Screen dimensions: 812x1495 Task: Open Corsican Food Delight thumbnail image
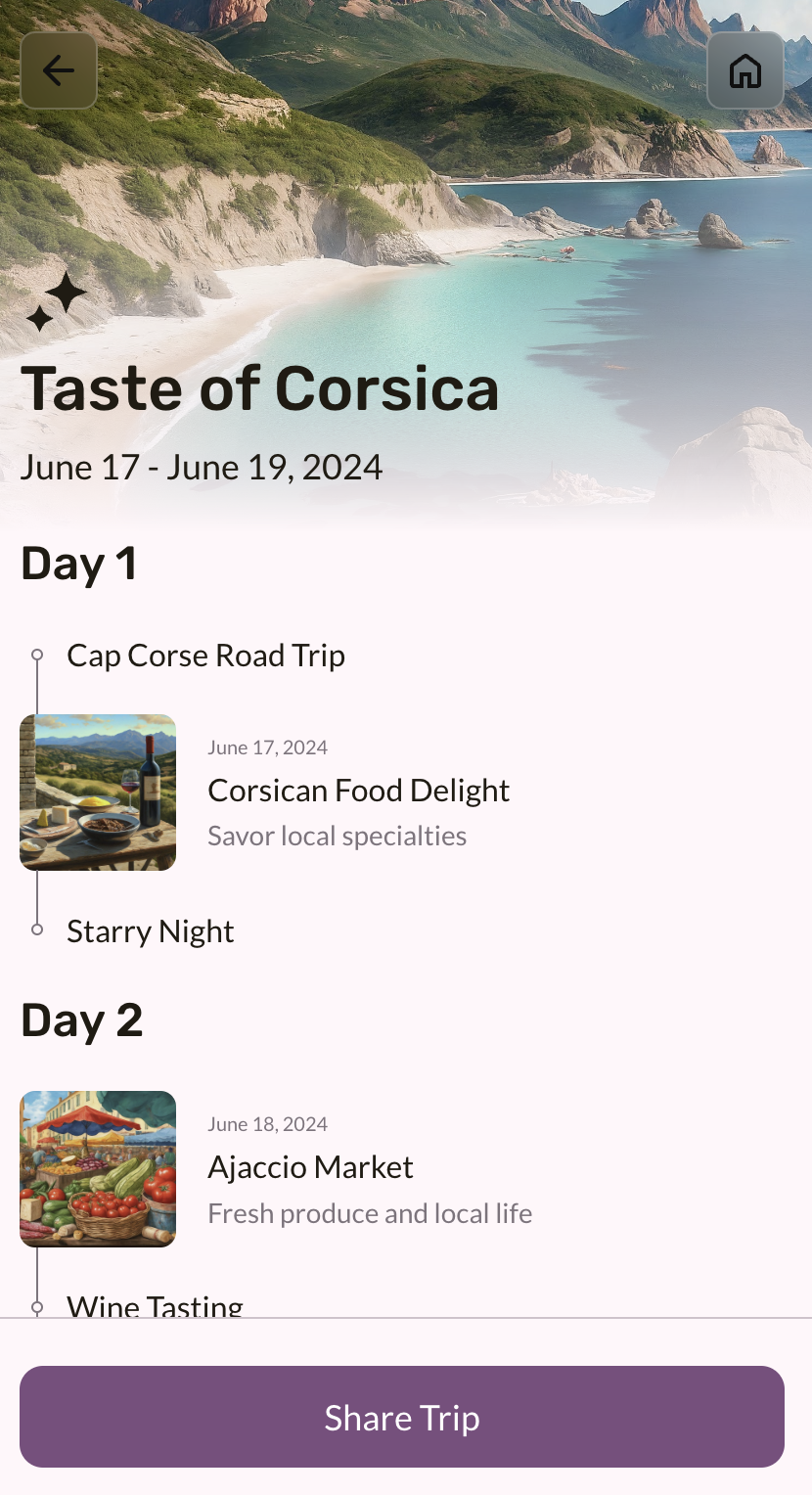[98, 793]
